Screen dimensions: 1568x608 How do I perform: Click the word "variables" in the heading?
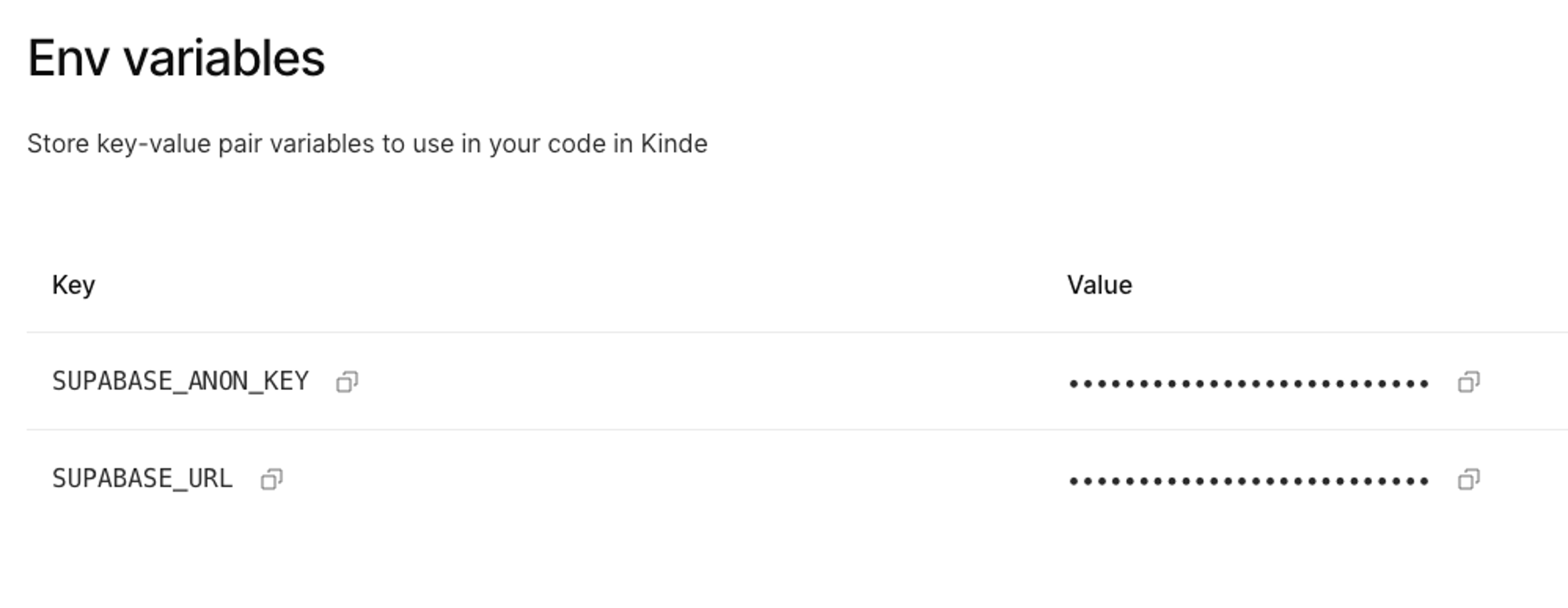point(225,58)
